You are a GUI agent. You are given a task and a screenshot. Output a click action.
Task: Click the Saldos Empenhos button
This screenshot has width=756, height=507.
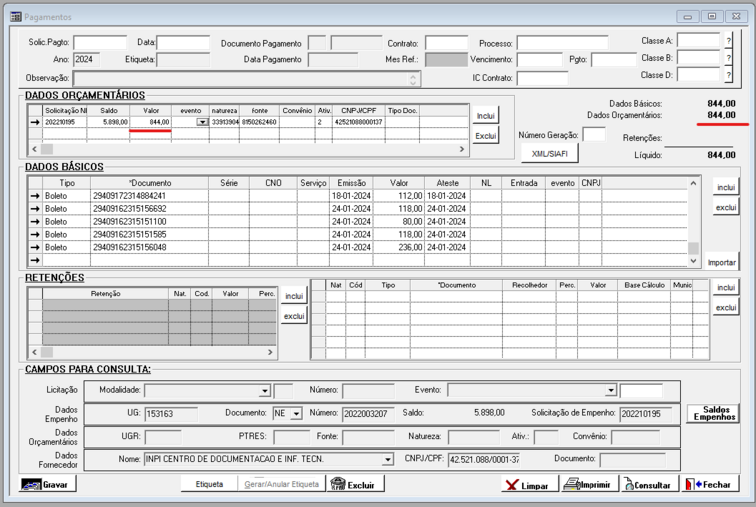pyautogui.click(x=713, y=414)
